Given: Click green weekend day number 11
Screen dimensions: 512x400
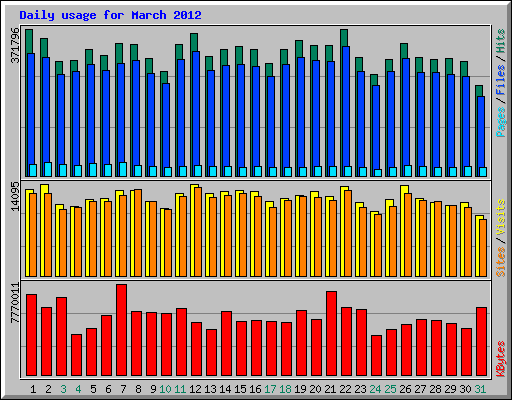Looking at the screenshot, I should point(180,389).
